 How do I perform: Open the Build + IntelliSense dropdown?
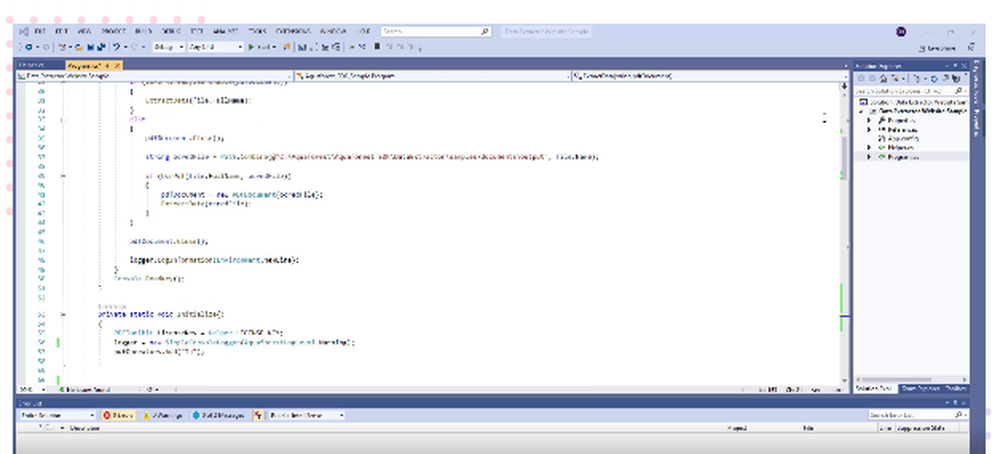point(306,415)
